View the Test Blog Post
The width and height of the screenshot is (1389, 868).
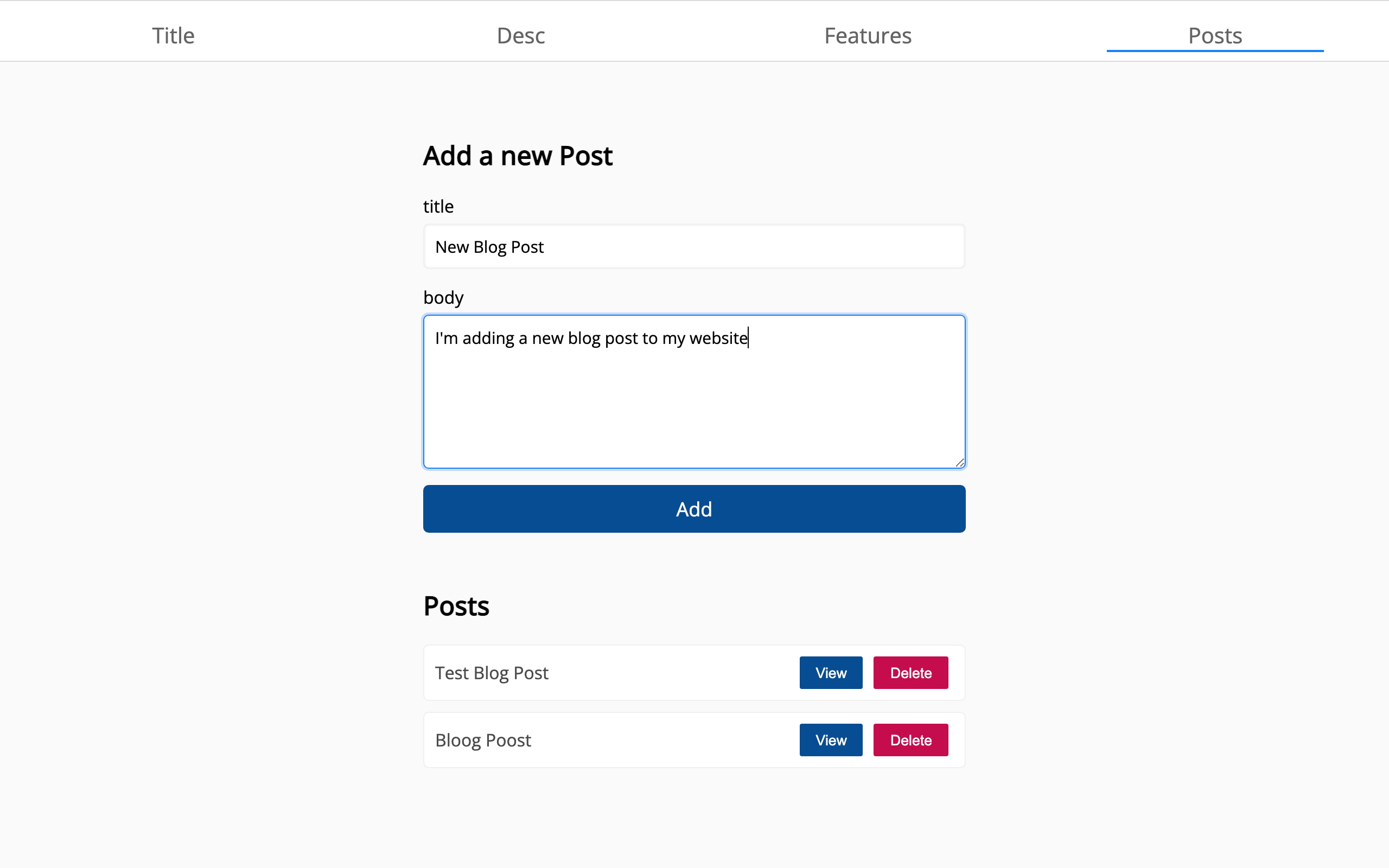[x=831, y=672]
